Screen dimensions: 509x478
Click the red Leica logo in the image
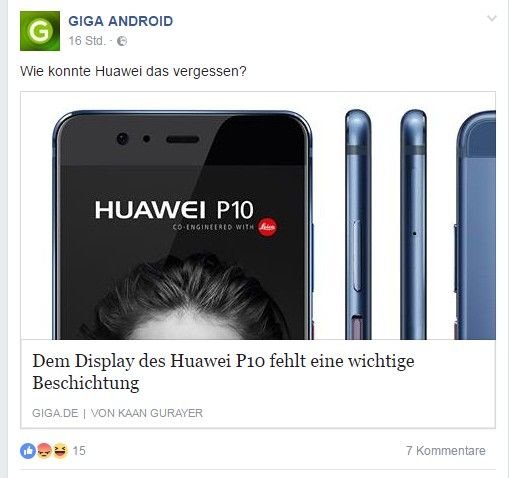267,227
